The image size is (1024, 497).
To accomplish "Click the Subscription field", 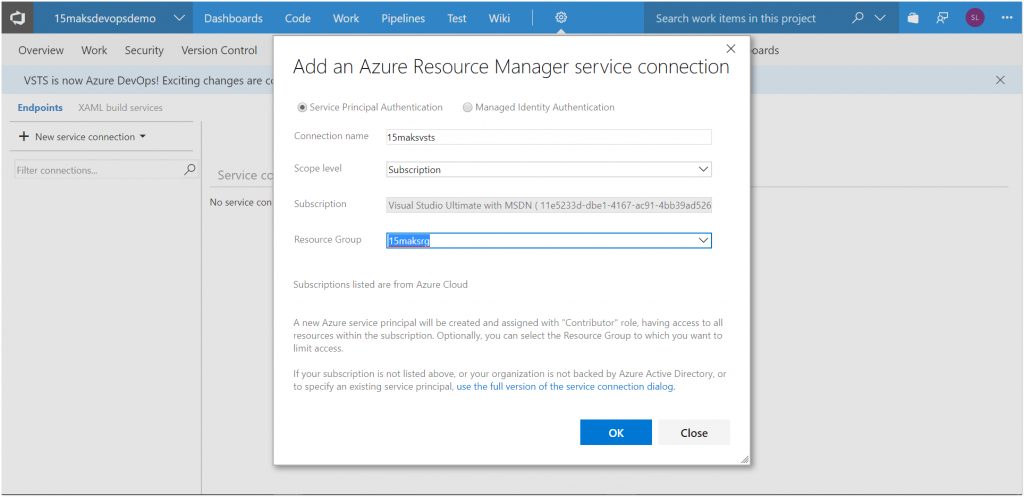I will click(549, 205).
